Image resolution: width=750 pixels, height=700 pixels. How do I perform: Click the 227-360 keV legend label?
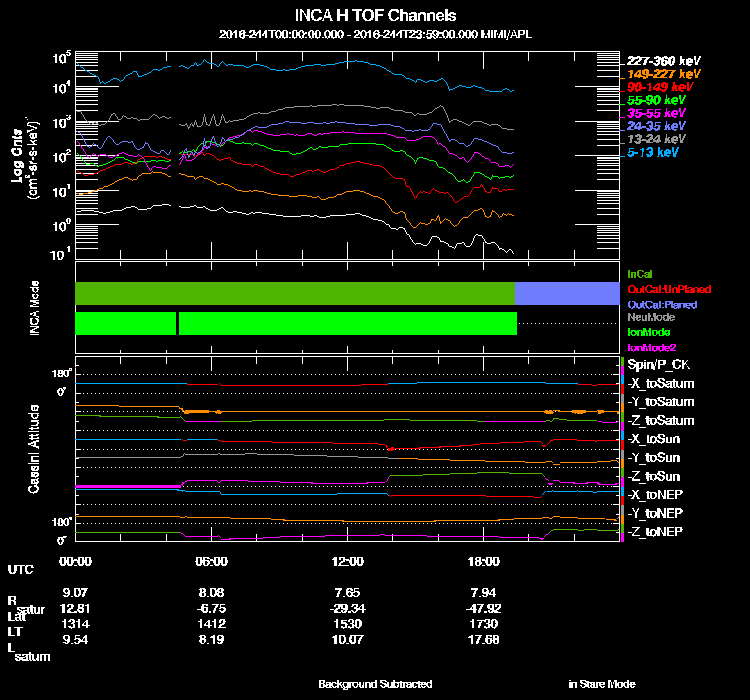pyautogui.click(x=663, y=61)
